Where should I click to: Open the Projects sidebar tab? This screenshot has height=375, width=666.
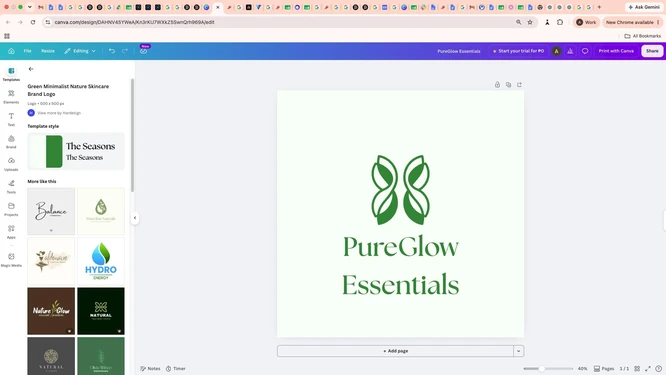pyautogui.click(x=11, y=209)
